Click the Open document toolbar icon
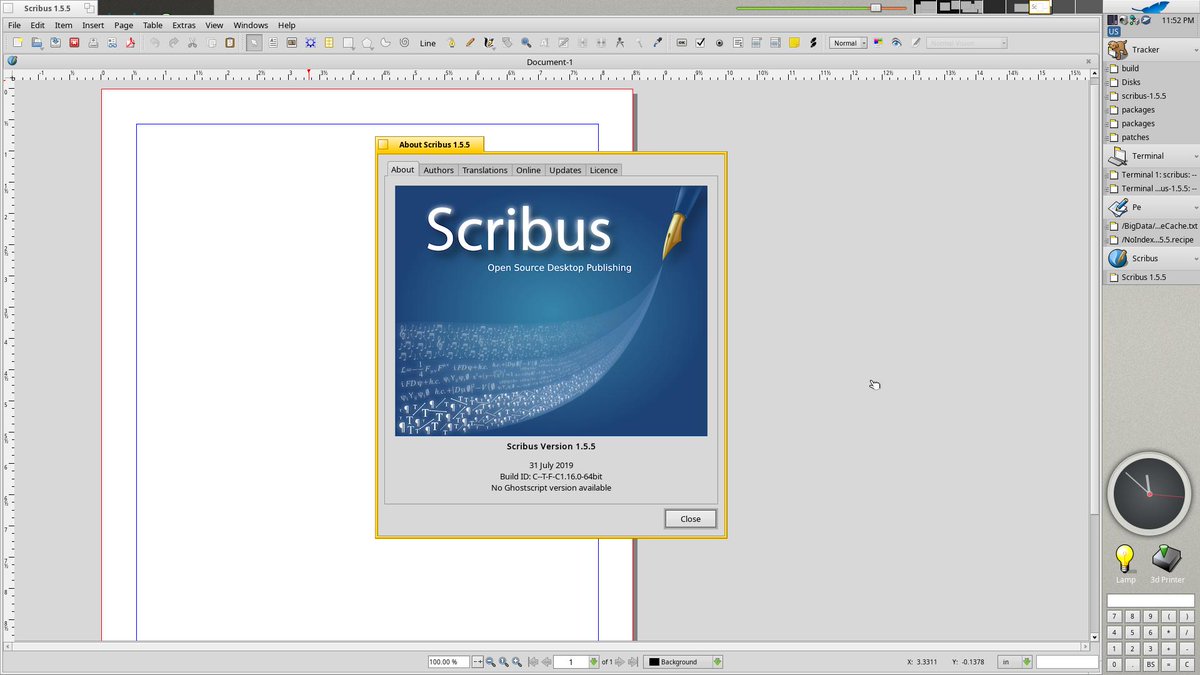Viewport: 1200px width, 675px height. click(x=37, y=43)
